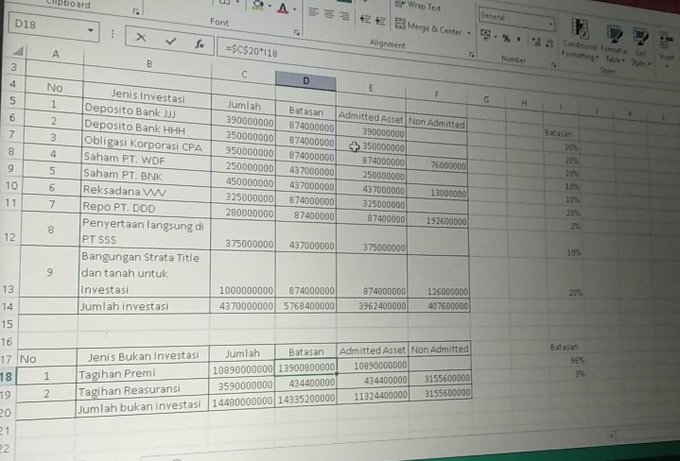This screenshot has width=680, height=461.
Task: Select column B header
Action: 149,64
